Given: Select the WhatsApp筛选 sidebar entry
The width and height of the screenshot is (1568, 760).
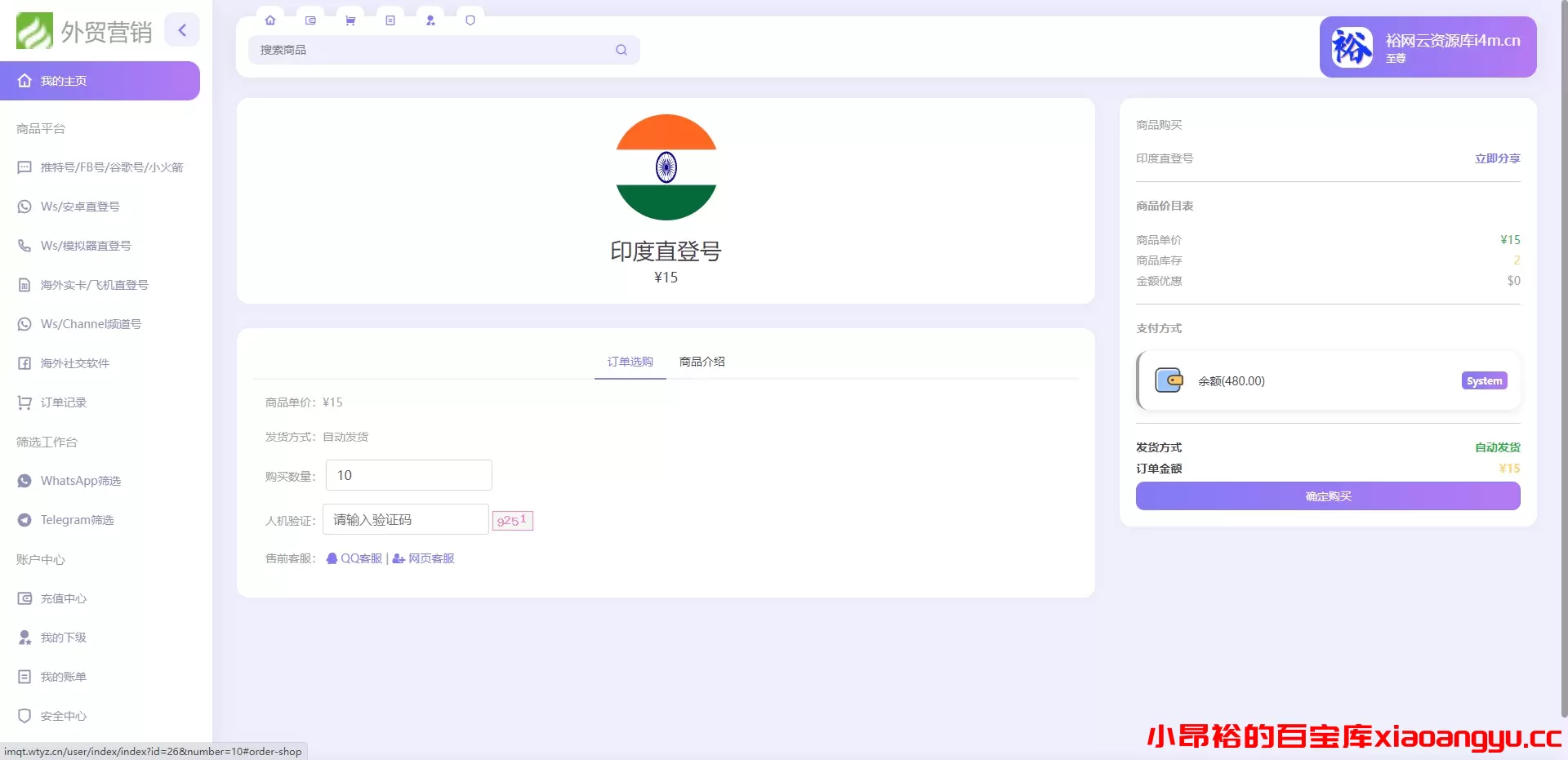Looking at the screenshot, I should pos(80,481).
